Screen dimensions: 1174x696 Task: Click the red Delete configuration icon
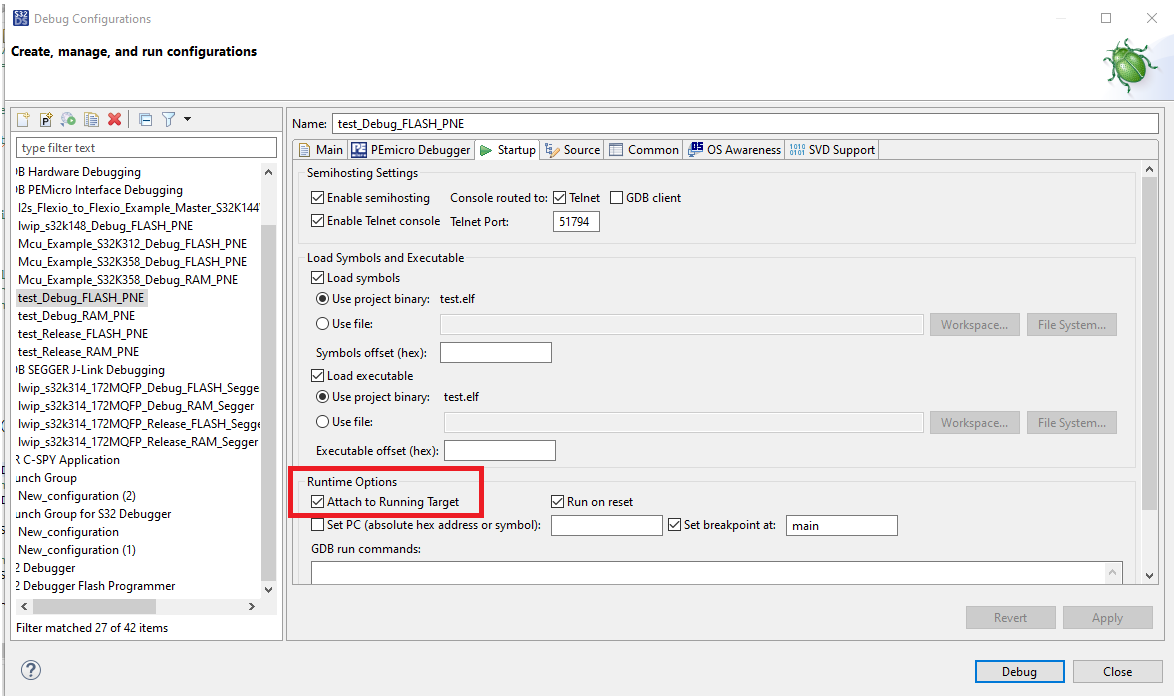(x=115, y=119)
